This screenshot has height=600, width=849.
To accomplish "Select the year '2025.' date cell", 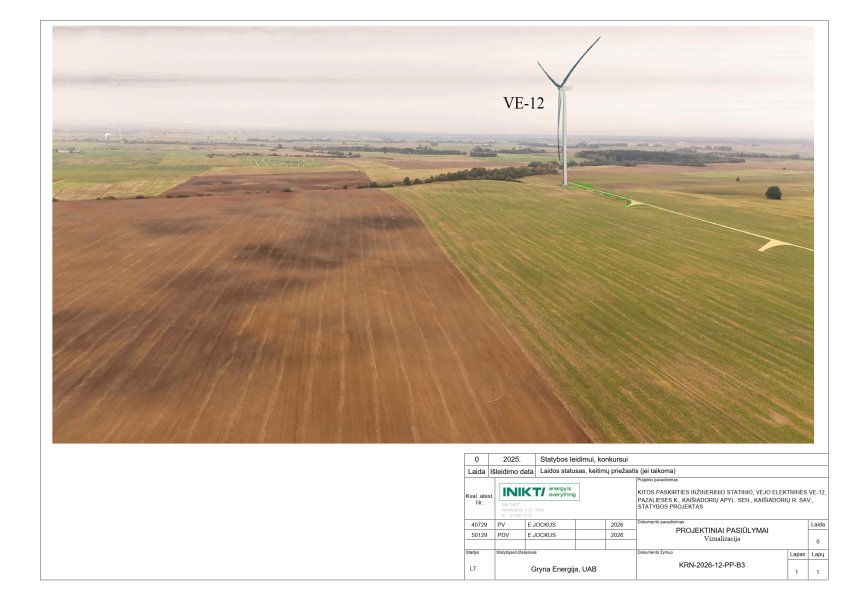I will click(512, 459).
